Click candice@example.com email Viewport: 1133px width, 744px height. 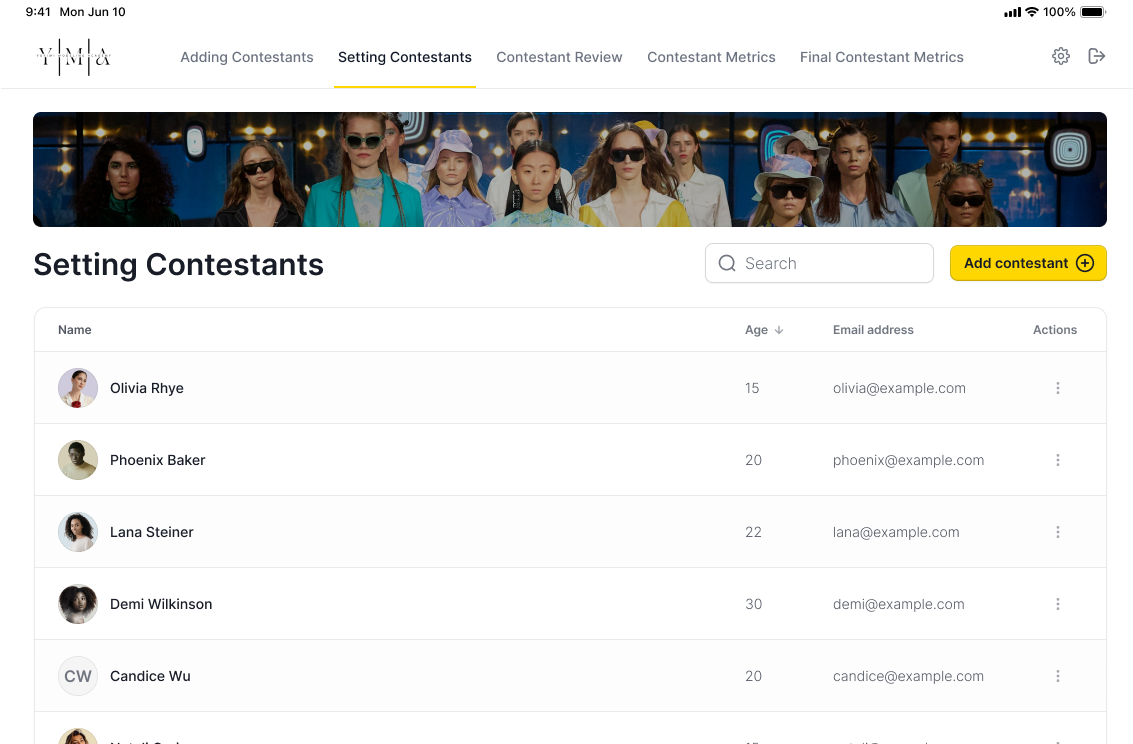point(908,676)
